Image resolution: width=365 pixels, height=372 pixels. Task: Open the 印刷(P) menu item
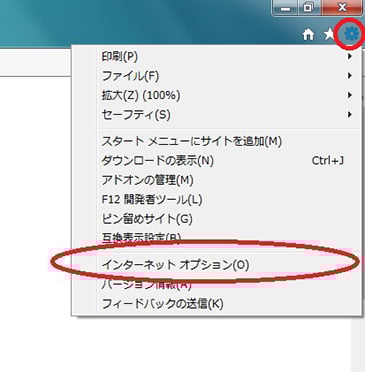(x=217, y=56)
